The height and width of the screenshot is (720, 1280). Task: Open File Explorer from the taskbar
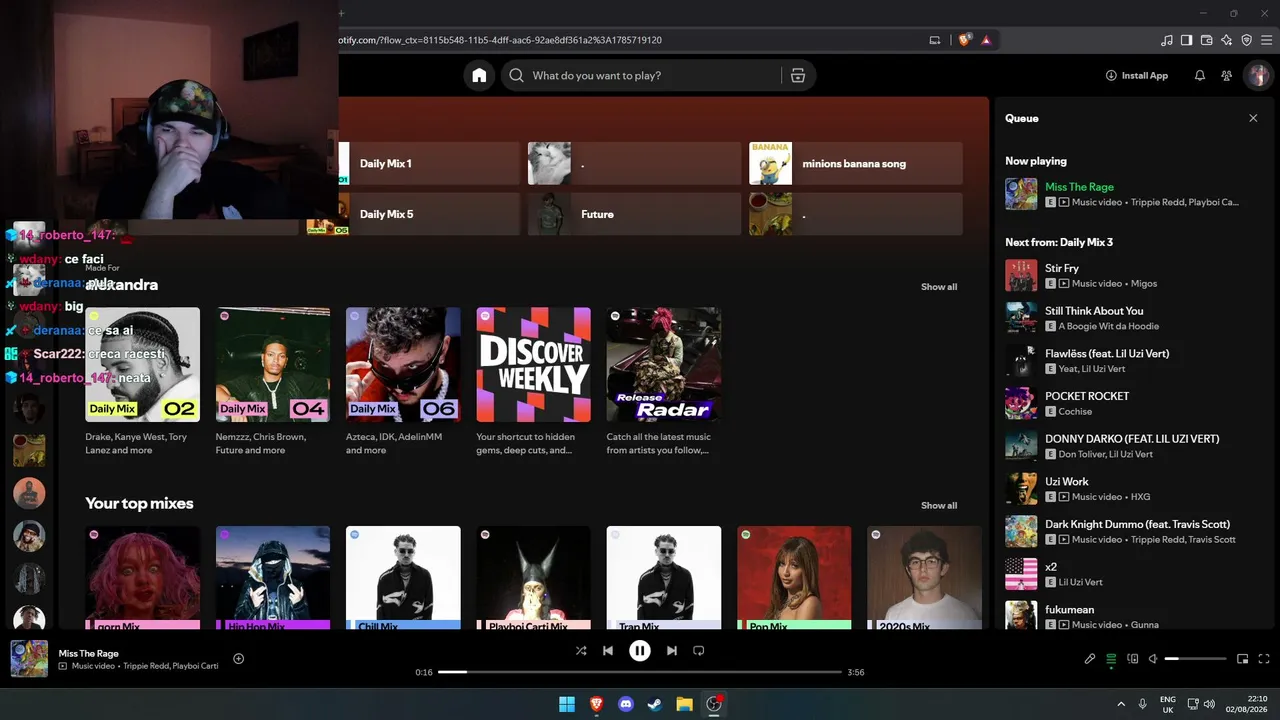tap(684, 704)
